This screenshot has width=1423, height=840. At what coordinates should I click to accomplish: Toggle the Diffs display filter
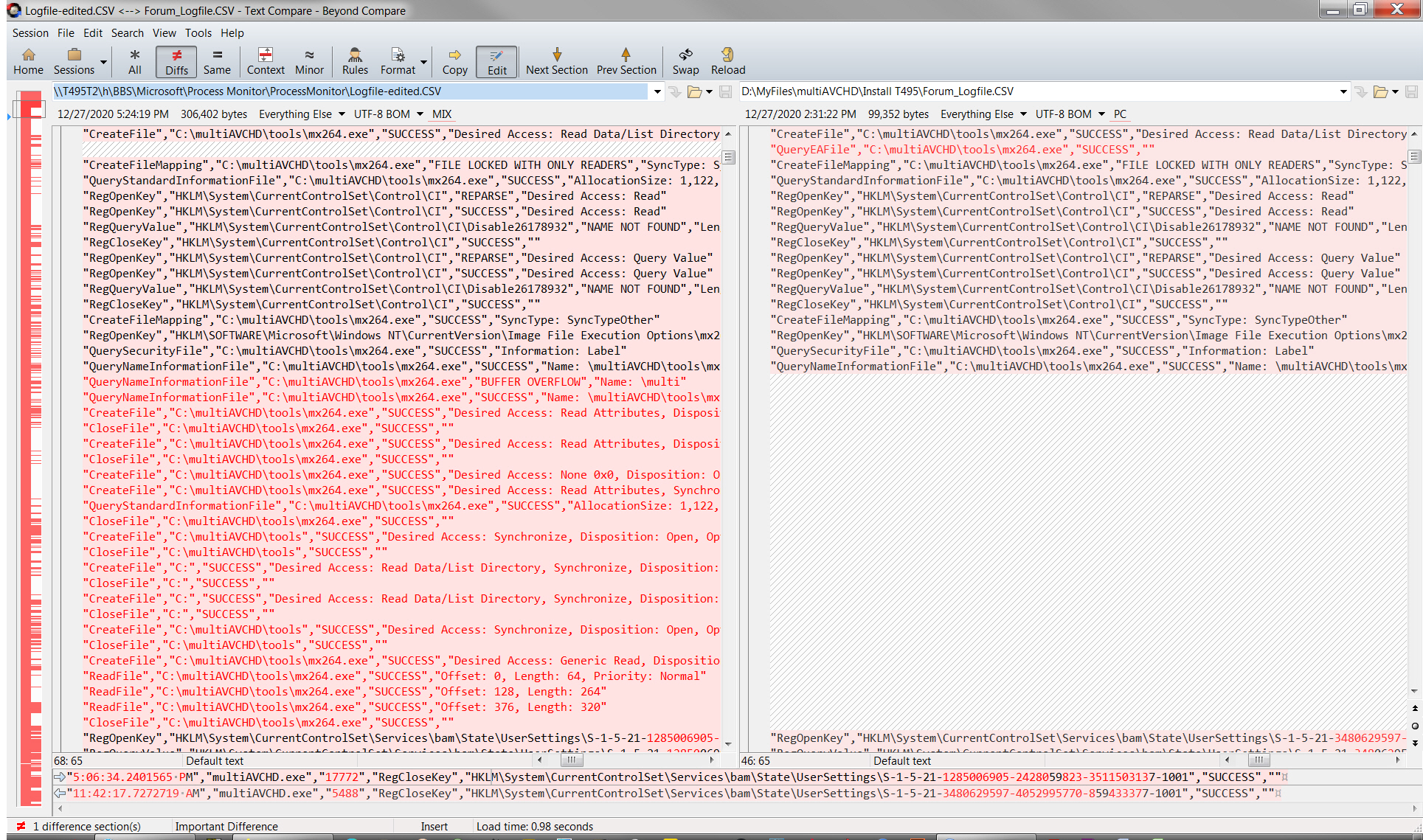pyautogui.click(x=176, y=61)
